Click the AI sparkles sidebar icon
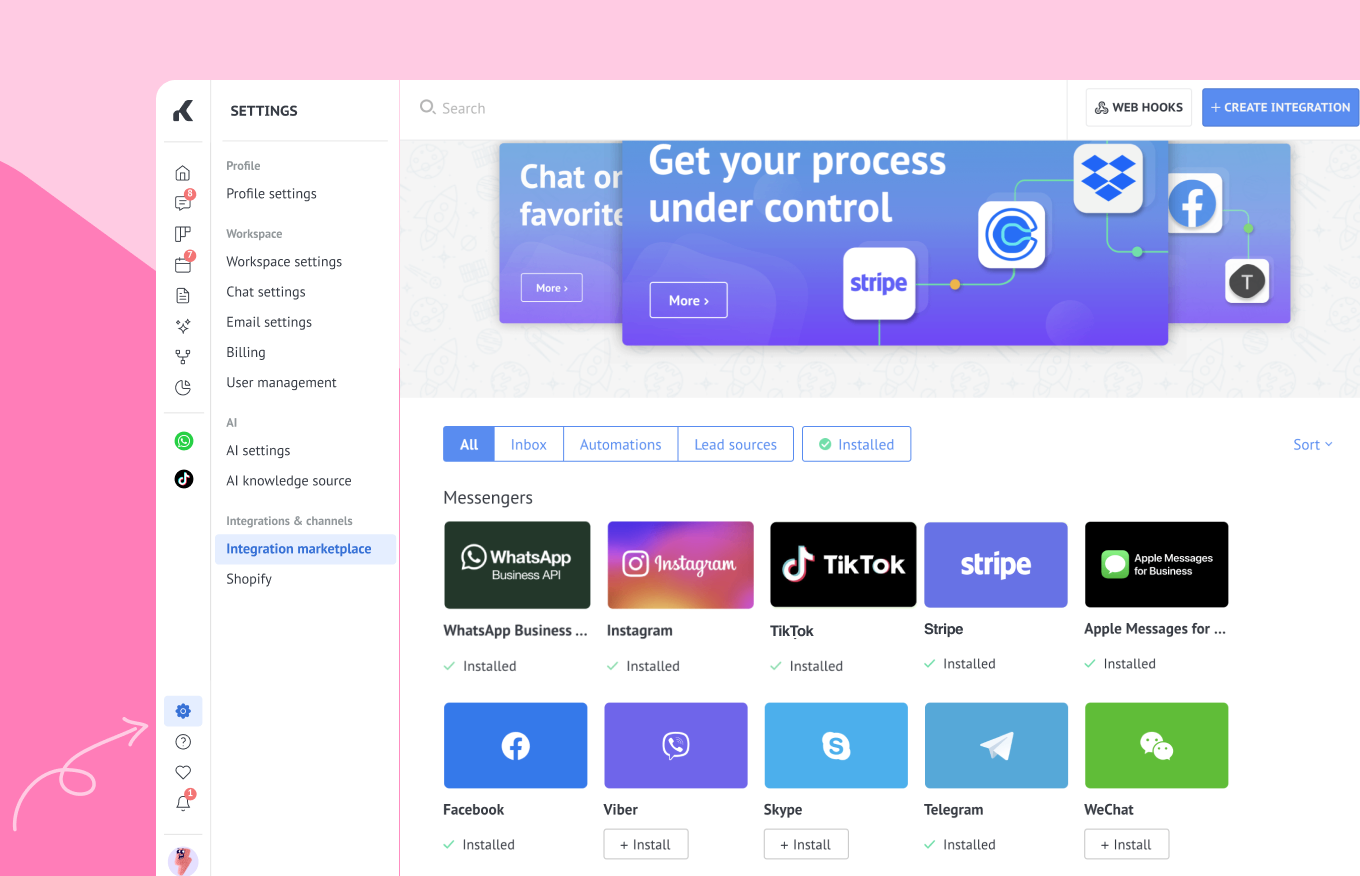 pos(183,326)
